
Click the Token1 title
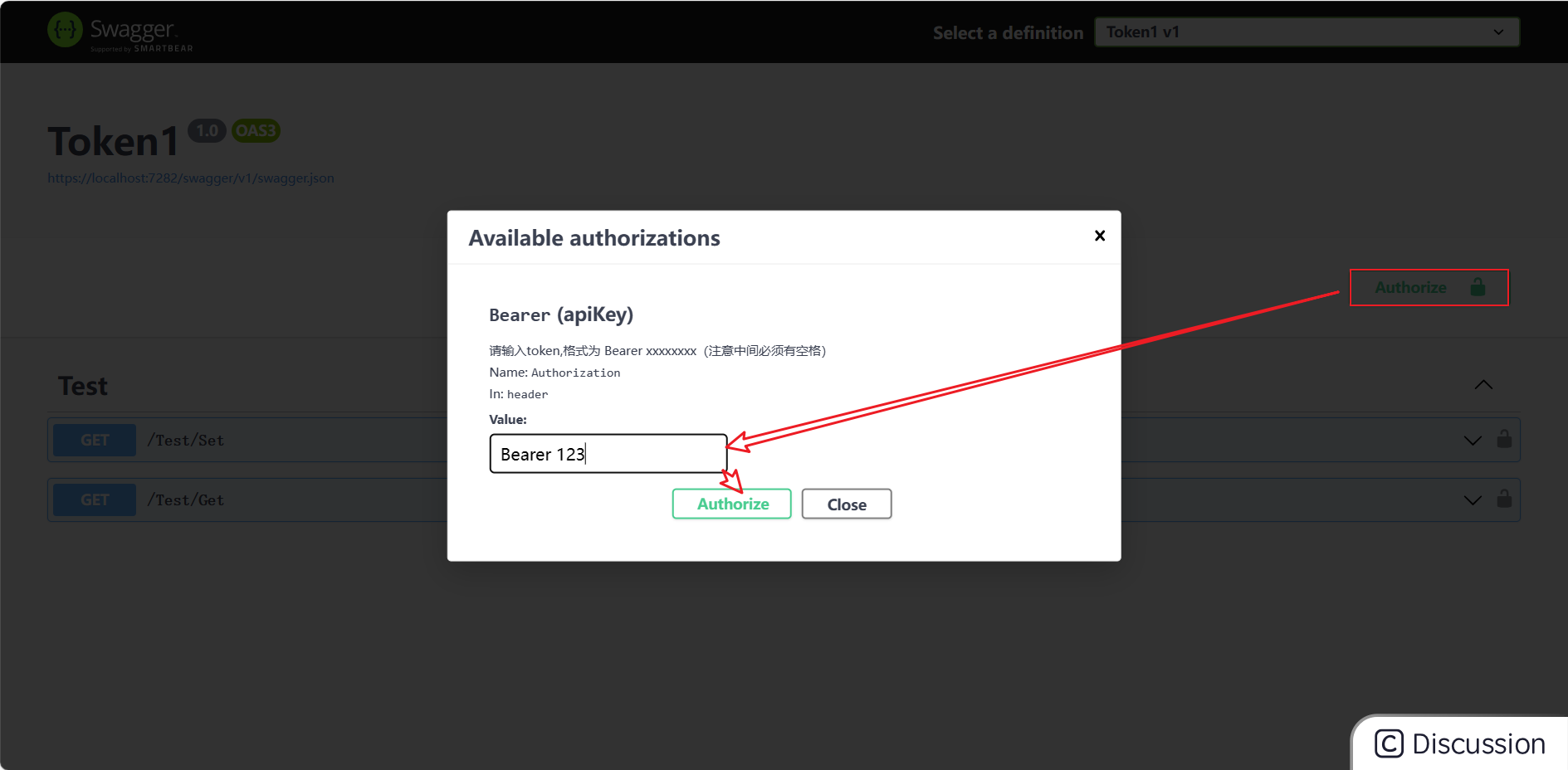click(x=113, y=141)
